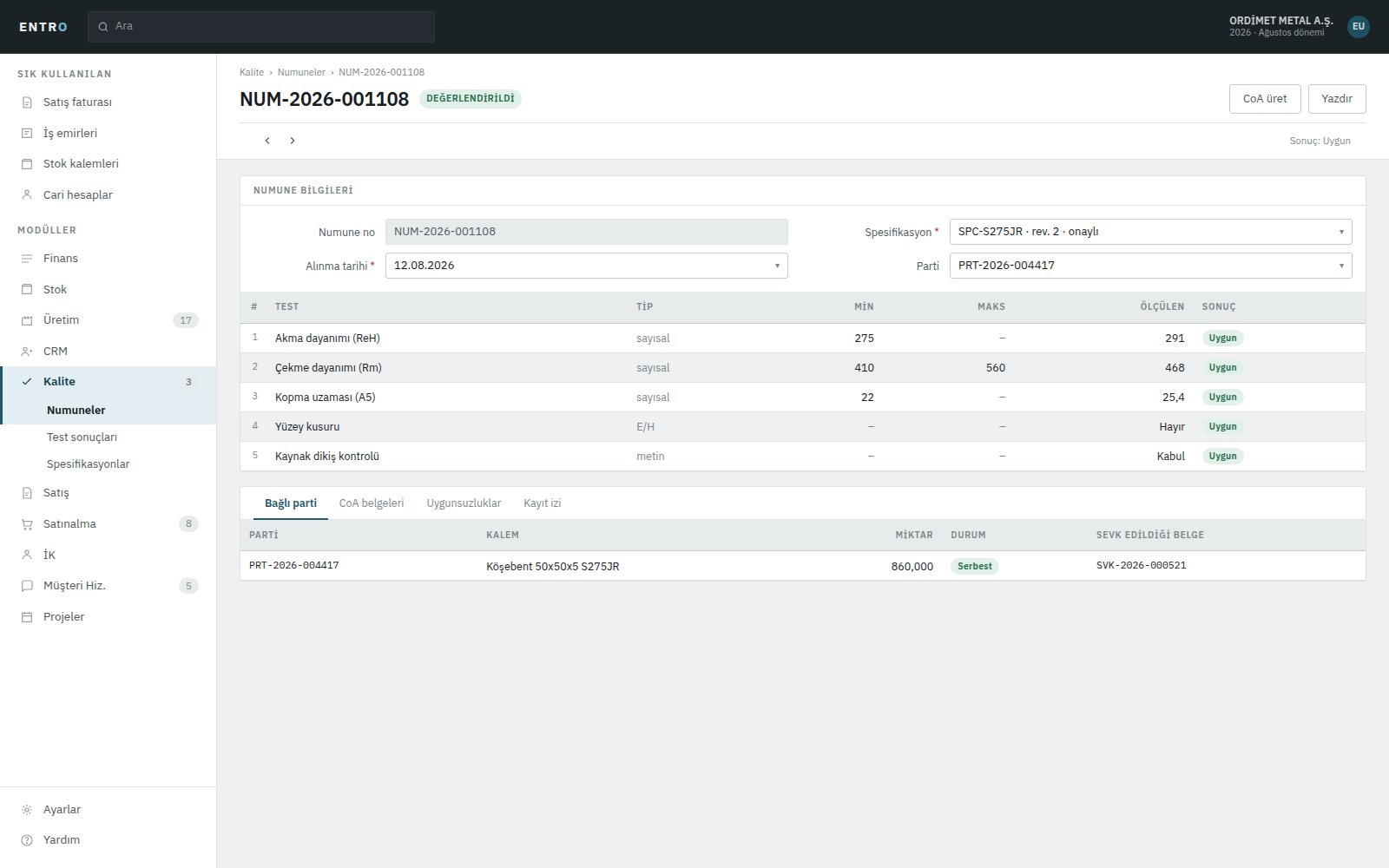Screen dimensions: 1389x868
Task: Click batch PRT-2026-004417 in the table
Action: tap(294, 566)
